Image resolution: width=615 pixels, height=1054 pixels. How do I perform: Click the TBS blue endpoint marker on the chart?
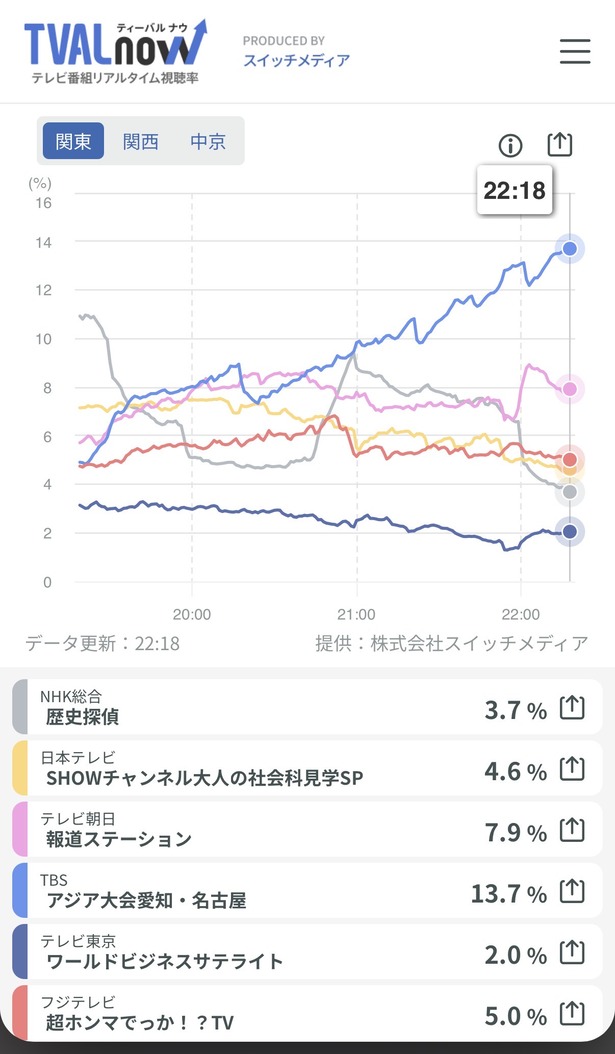pos(570,249)
